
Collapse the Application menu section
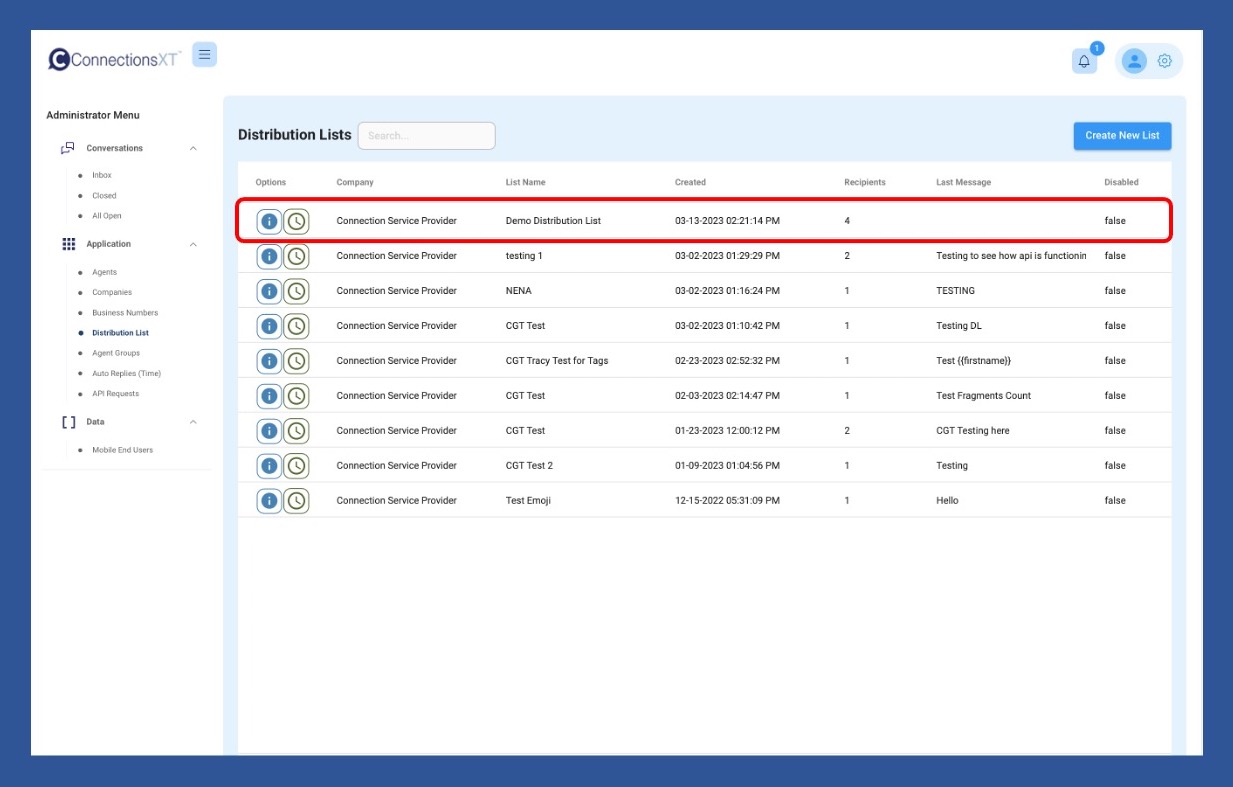pyautogui.click(x=193, y=245)
